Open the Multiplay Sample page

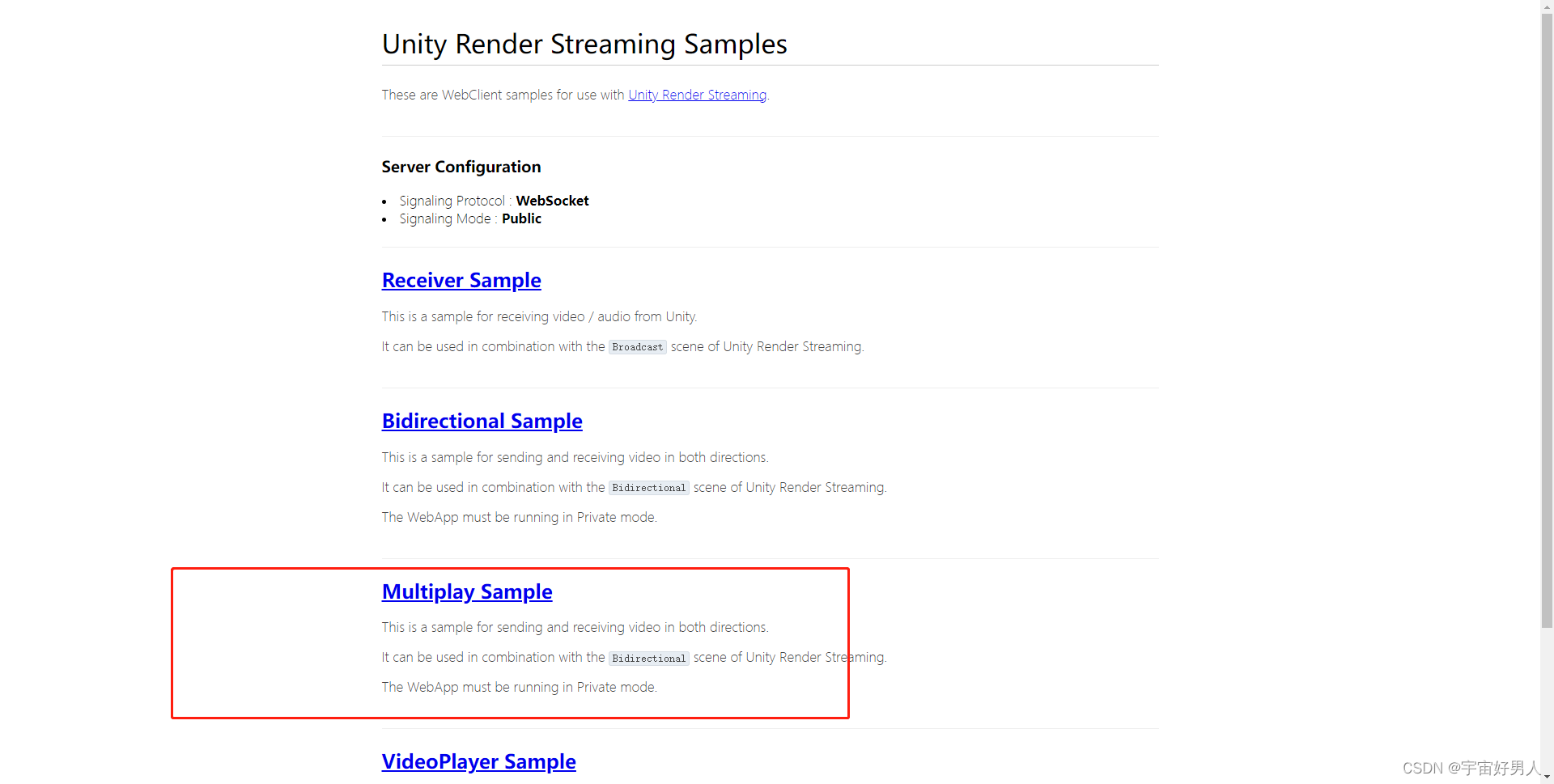[x=467, y=592]
